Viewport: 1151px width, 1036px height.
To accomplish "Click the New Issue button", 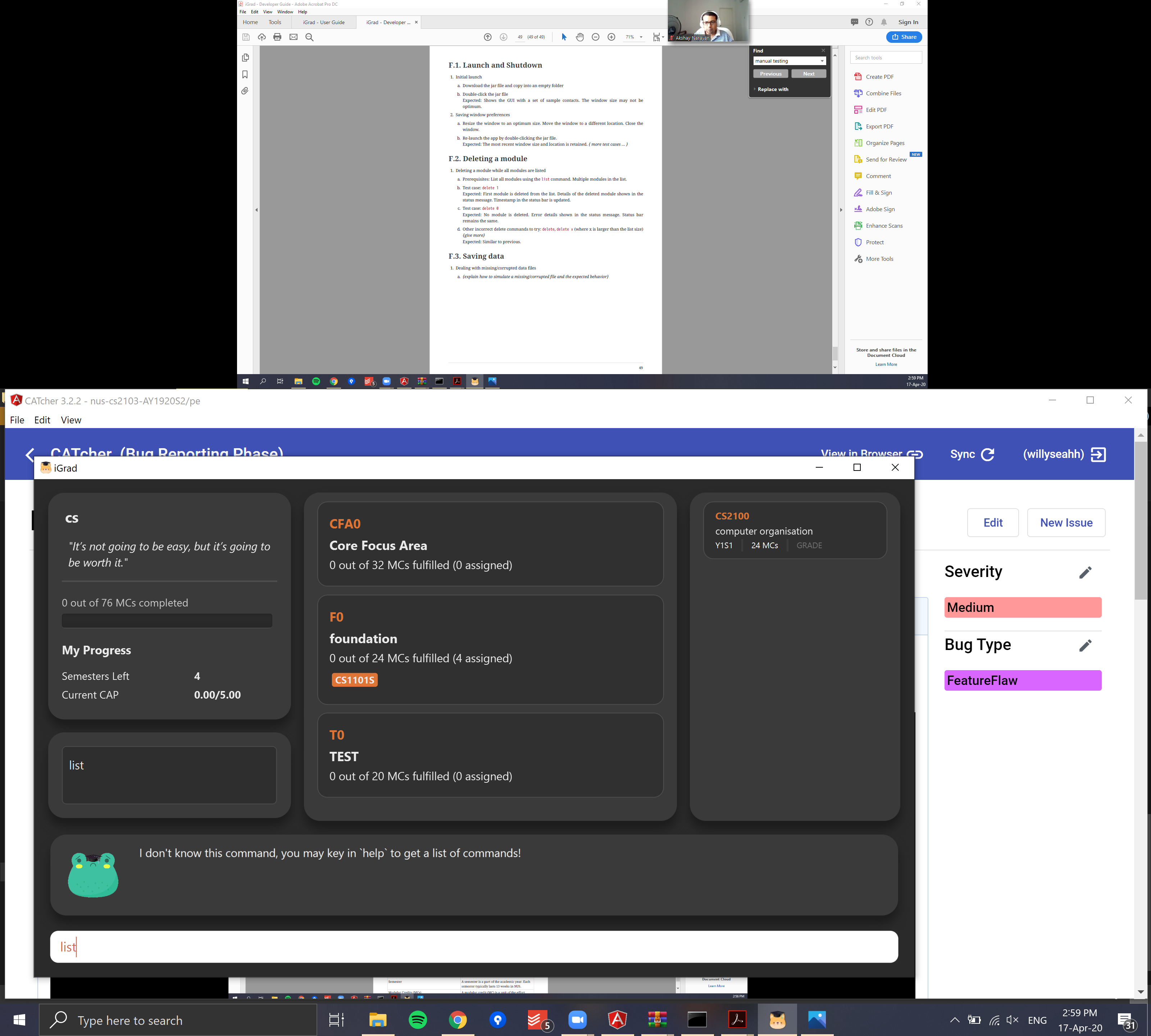I will pos(1066,523).
